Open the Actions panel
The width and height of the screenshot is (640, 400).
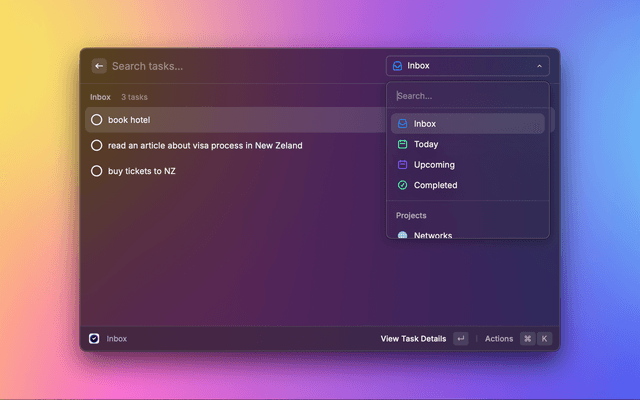coord(499,339)
